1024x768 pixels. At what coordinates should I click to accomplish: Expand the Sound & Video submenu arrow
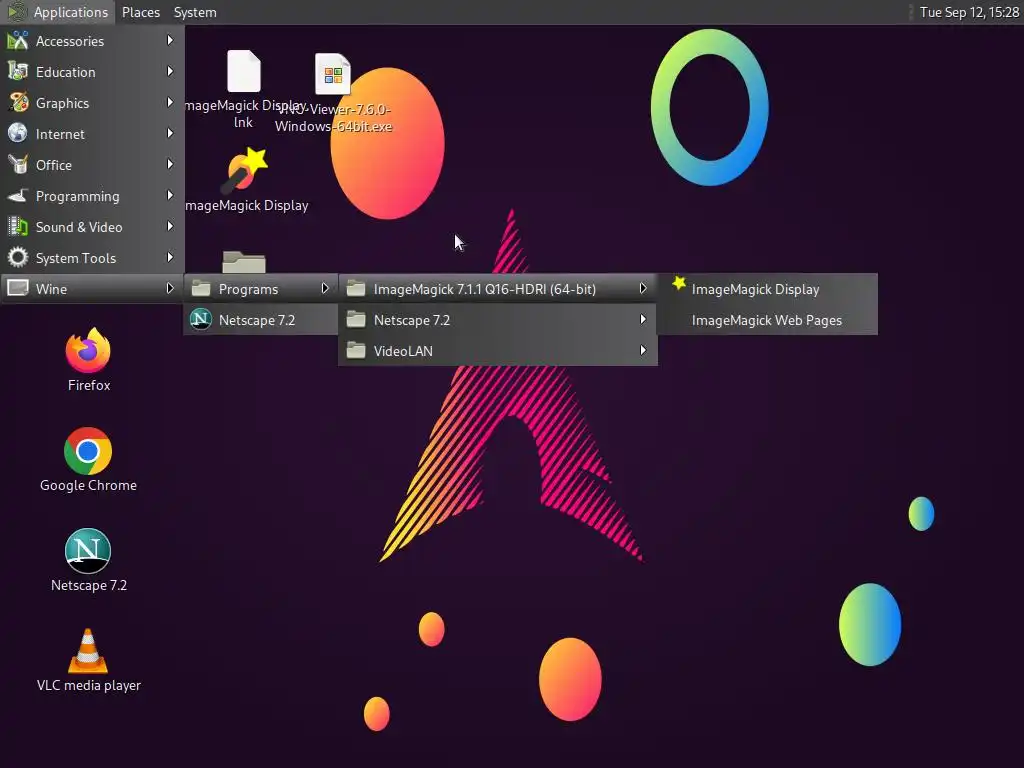click(x=170, y=227)
